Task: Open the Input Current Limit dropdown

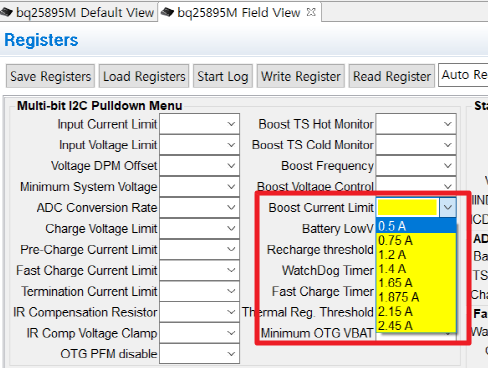Action: coord(199,124)
